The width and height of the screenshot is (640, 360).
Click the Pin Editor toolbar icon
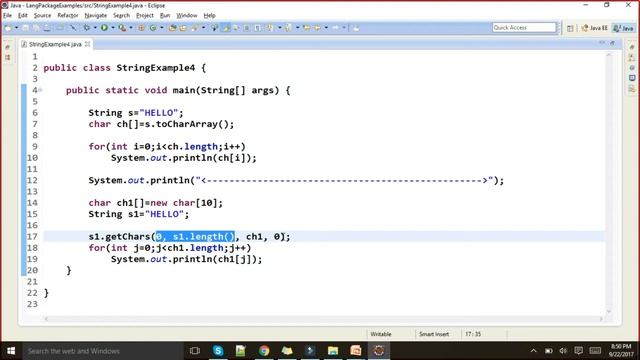pos(356,28)
